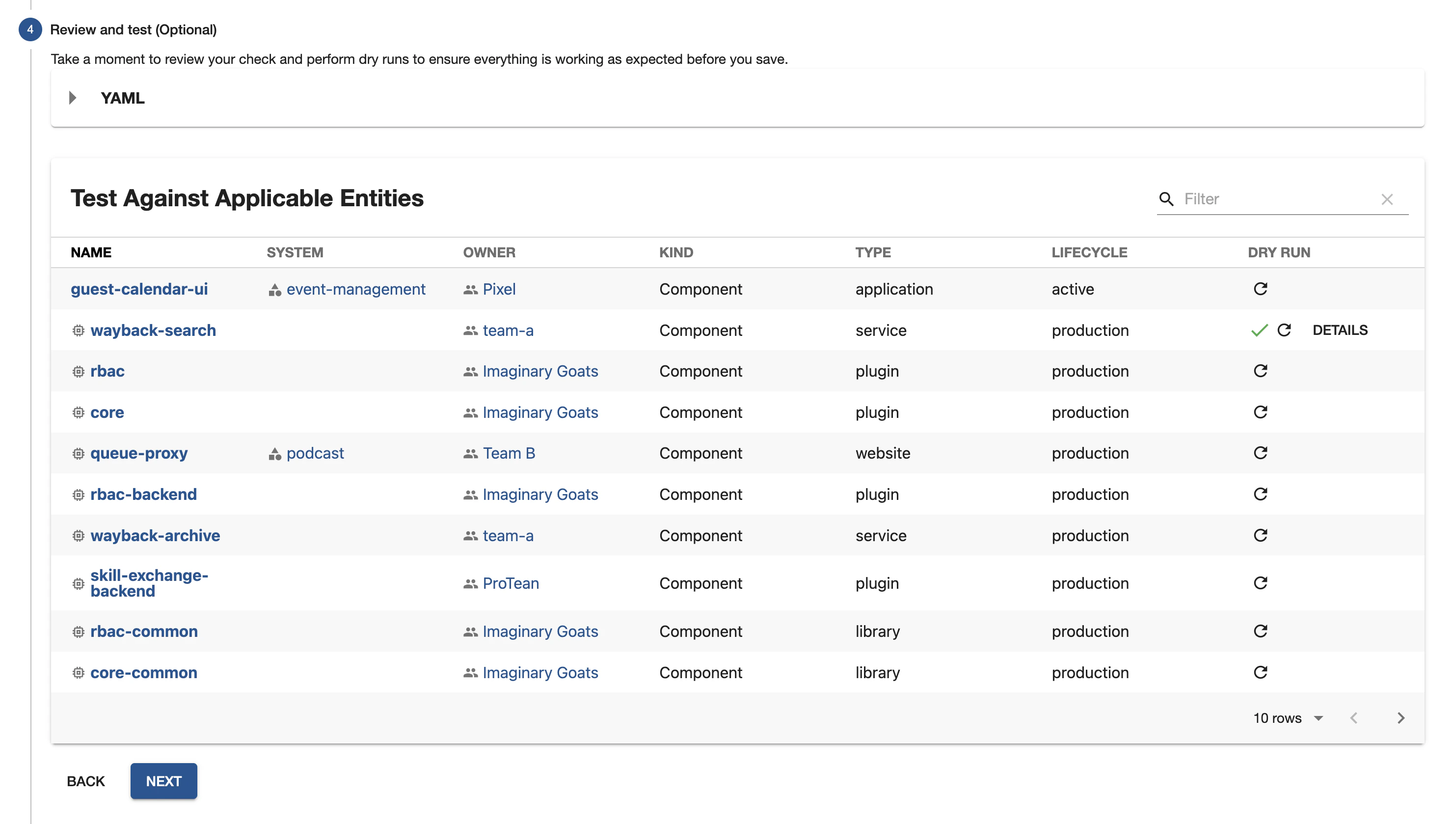Run dry run for wayback-archive
Image resolution: width=1456 pixels, height=824 pixels.
1260,535
